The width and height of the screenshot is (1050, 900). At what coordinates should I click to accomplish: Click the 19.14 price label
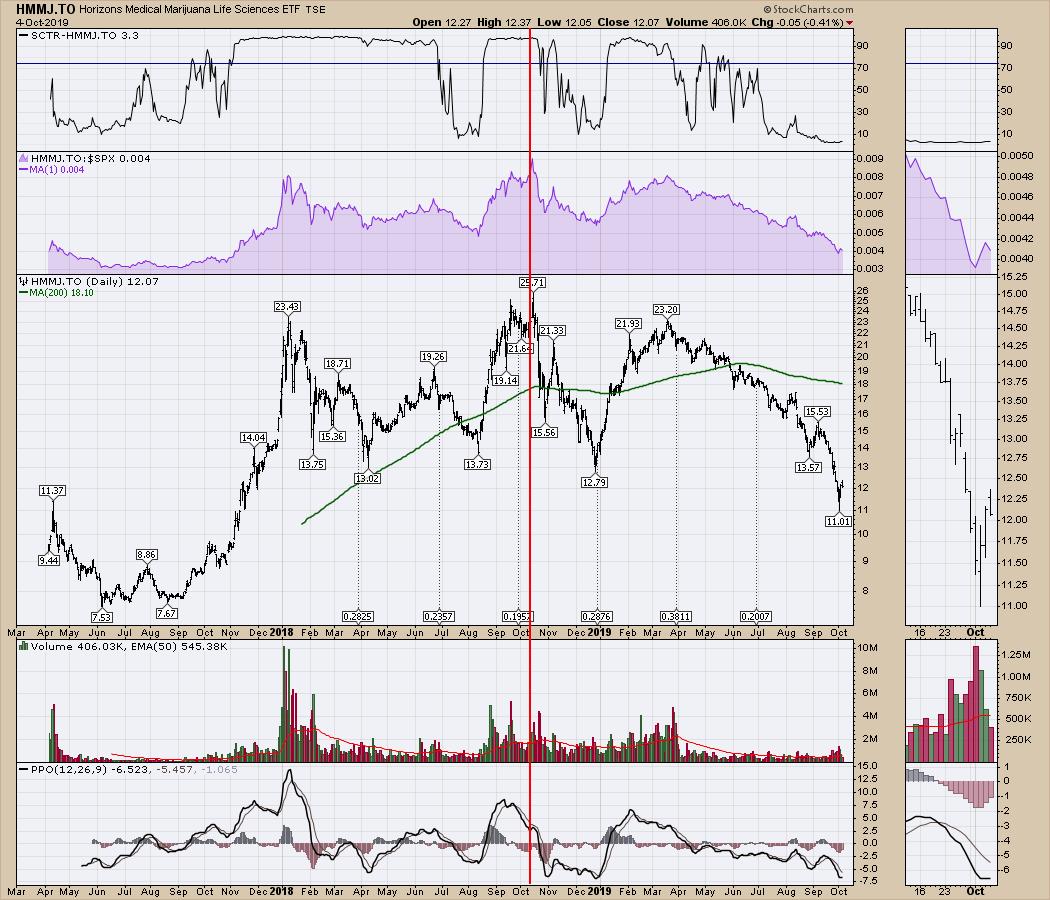505,380
